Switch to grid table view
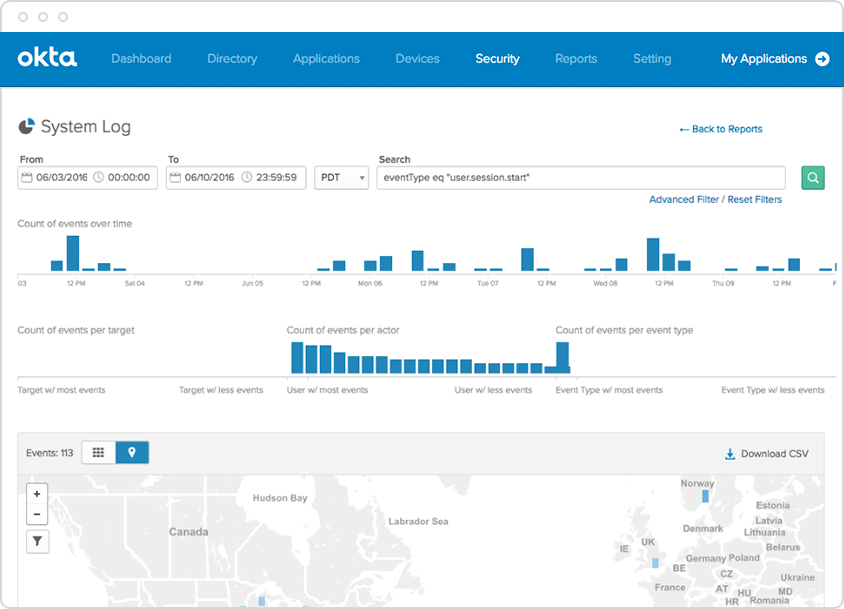This screenshot has height=609, width=844. pyautogui.click(x=98, y=453)
